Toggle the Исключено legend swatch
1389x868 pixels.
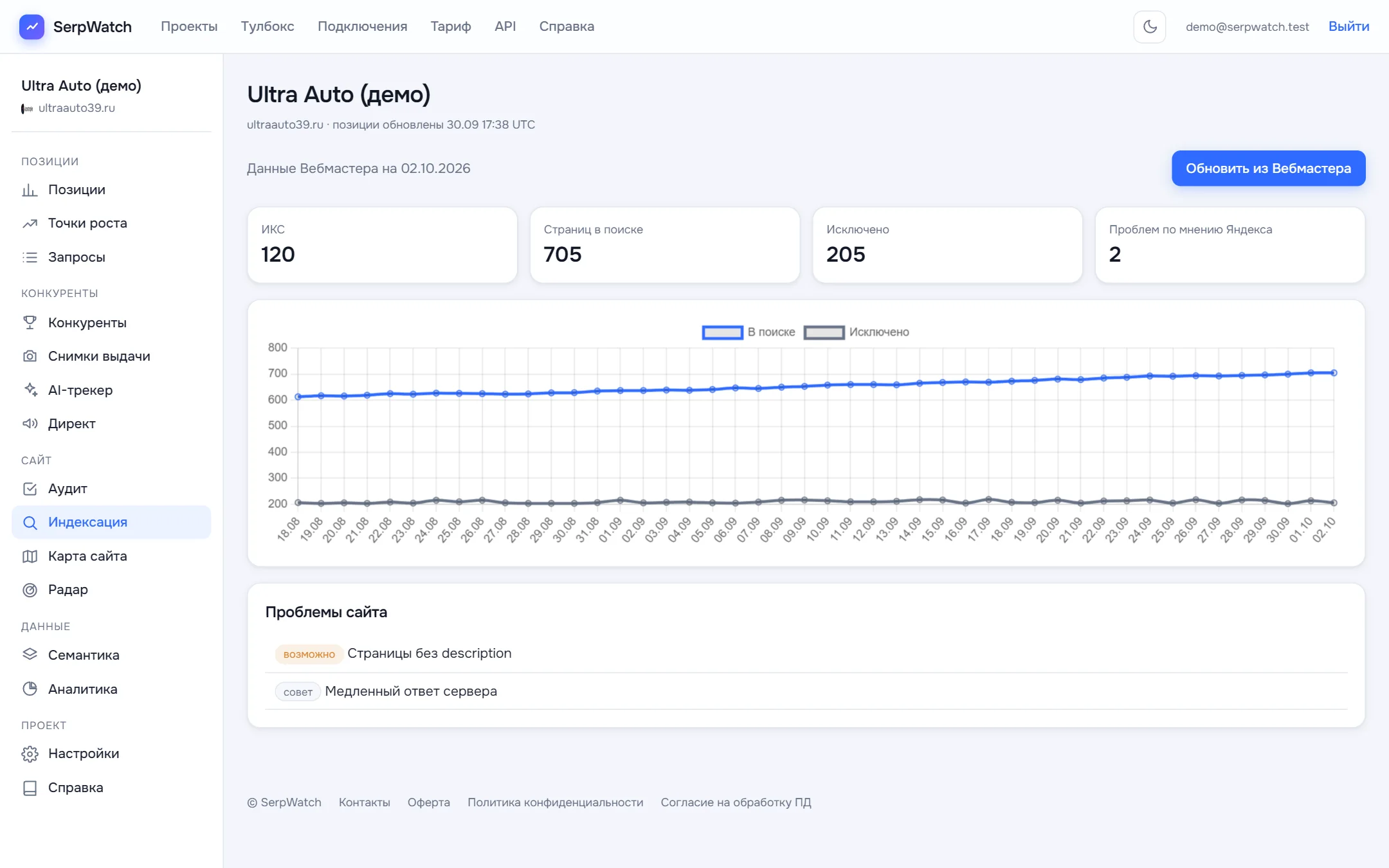pos(824,332)
